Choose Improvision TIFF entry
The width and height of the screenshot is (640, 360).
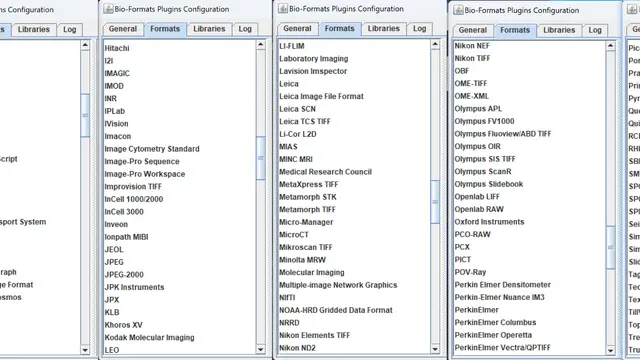point(133,187)
